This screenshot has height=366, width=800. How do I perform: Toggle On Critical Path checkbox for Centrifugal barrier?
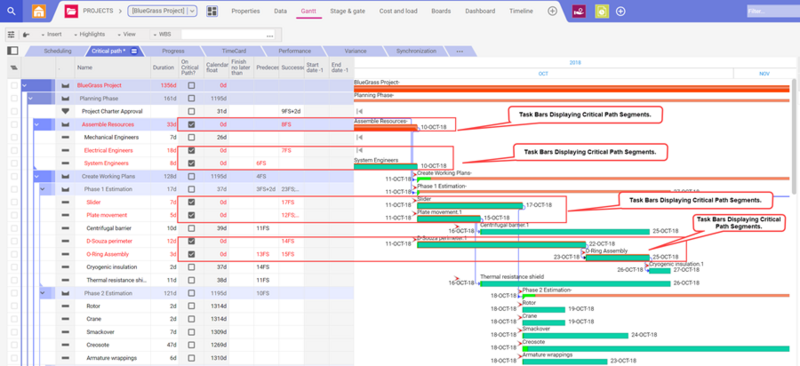tap(191, 228)
